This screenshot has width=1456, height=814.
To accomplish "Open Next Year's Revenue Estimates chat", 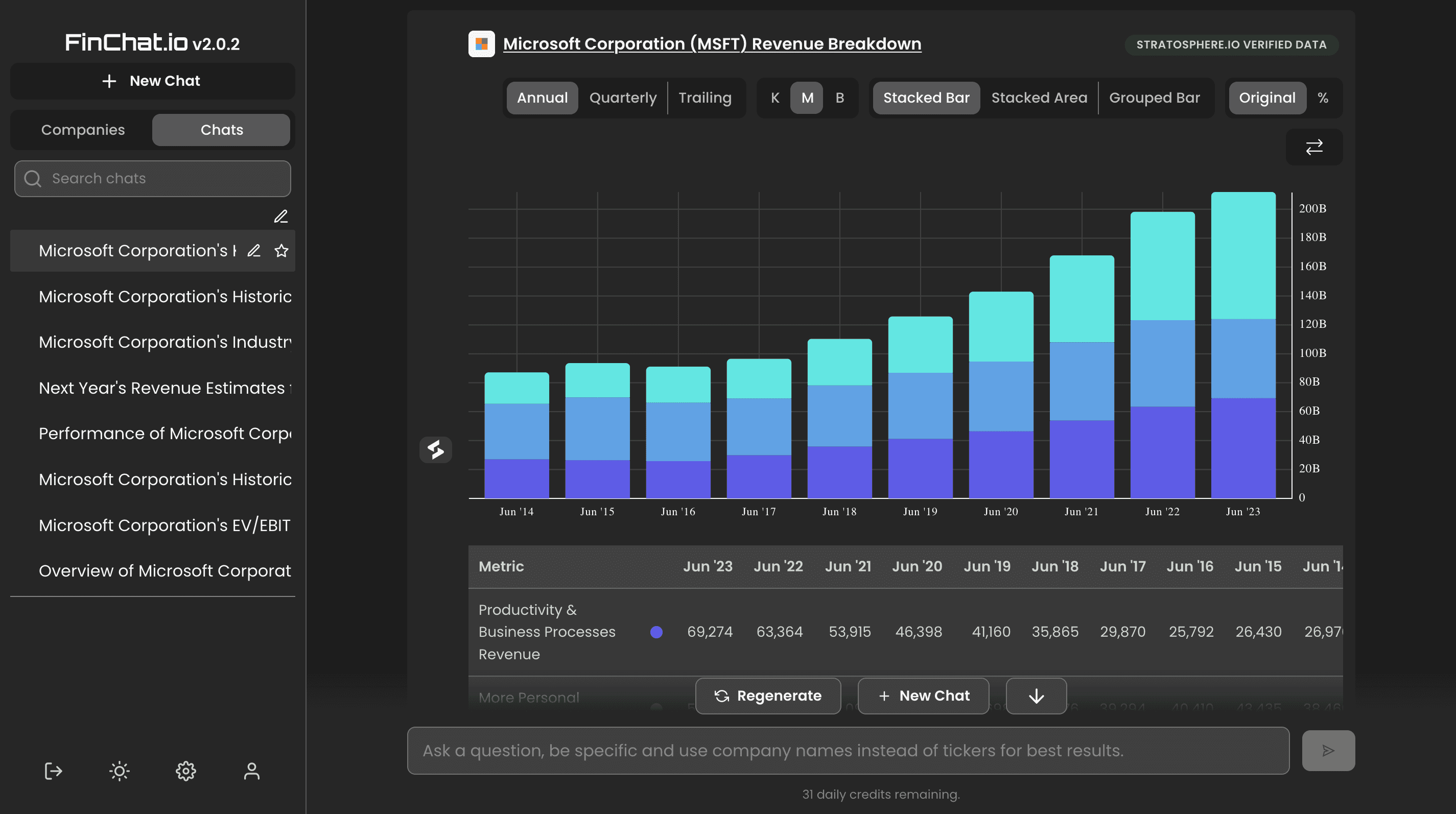I will (164, 388).
